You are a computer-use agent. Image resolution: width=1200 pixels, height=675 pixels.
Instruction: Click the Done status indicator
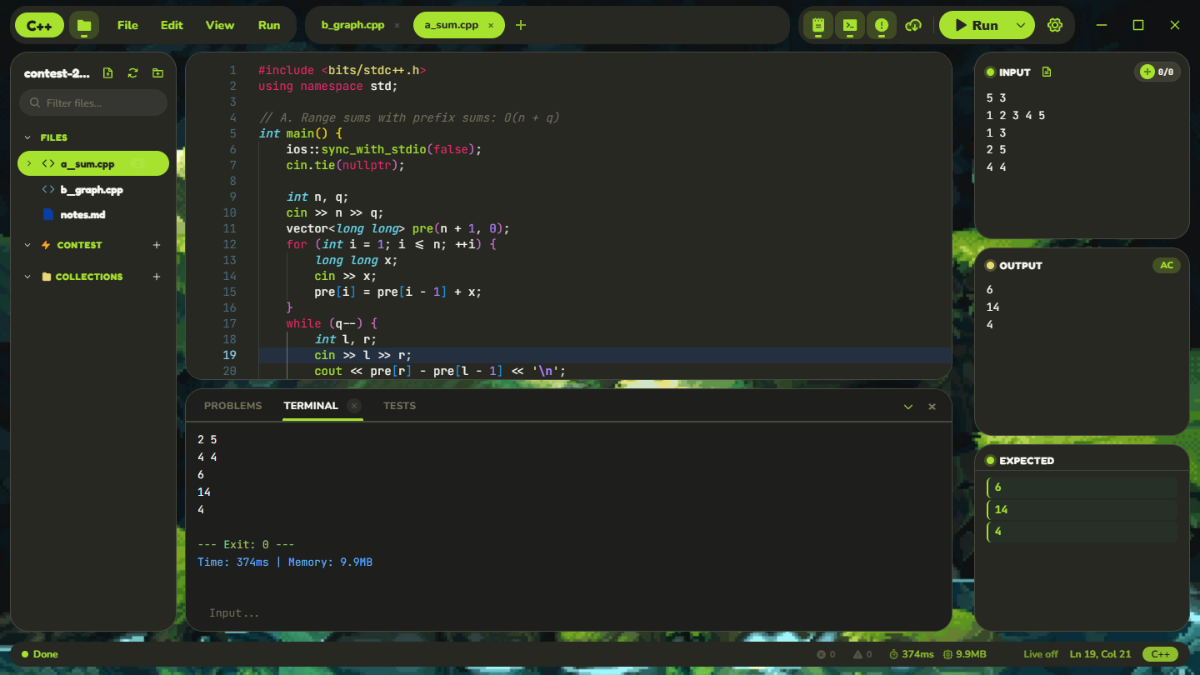(40, 654)
